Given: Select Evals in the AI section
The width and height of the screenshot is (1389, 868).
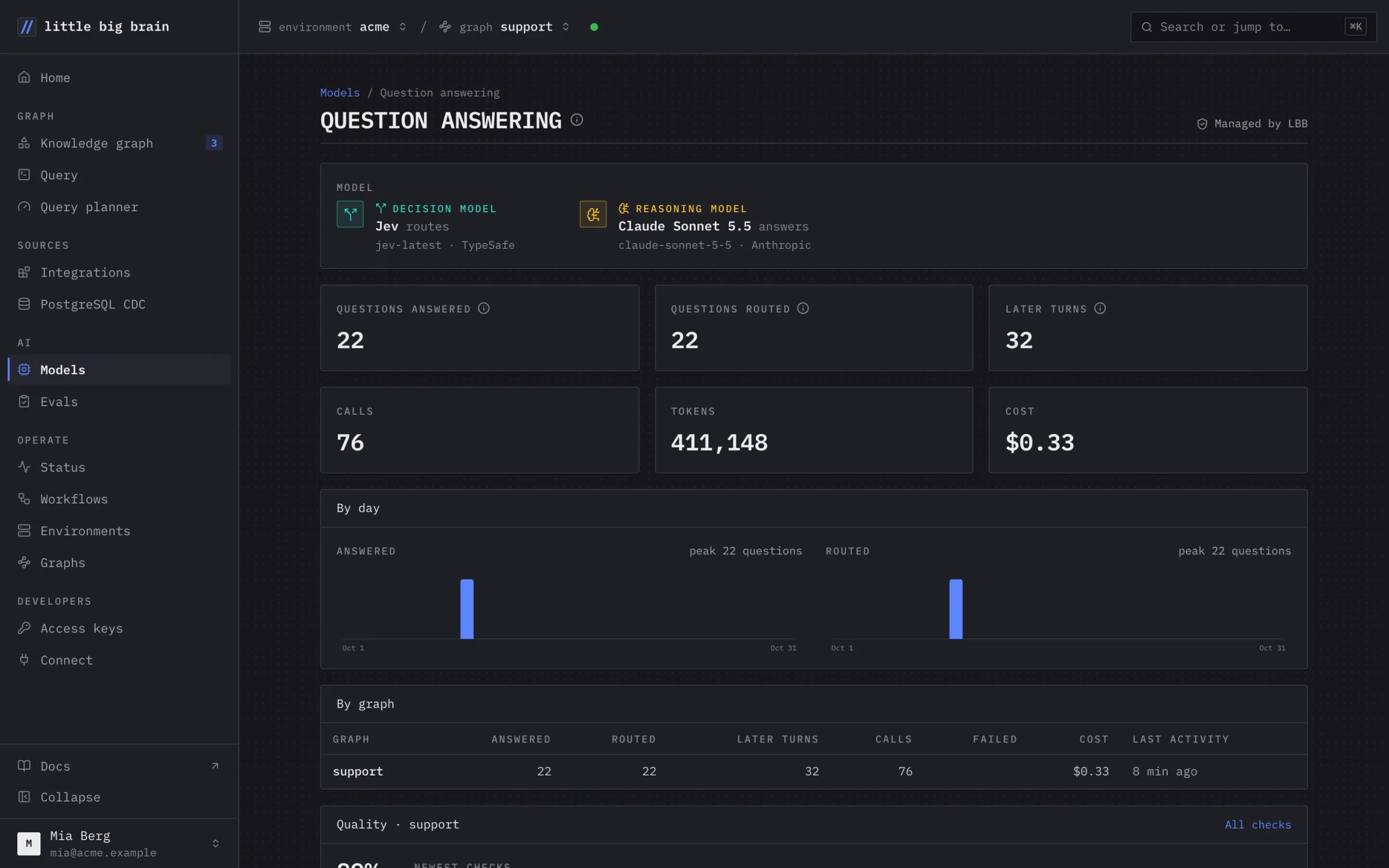Looking at the screenshot, I should [119, 401].
